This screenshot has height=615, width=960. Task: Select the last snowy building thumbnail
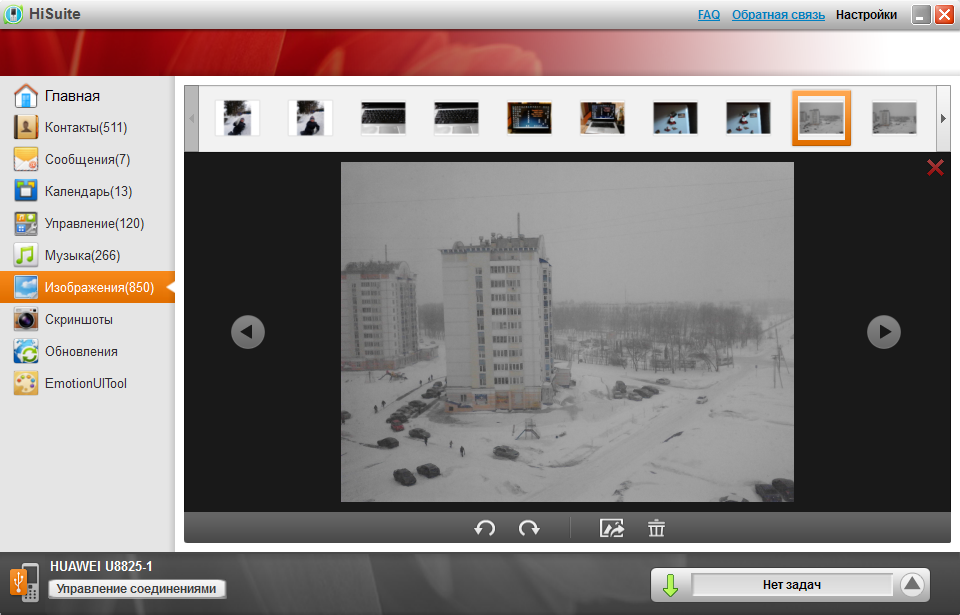point(894,118)
